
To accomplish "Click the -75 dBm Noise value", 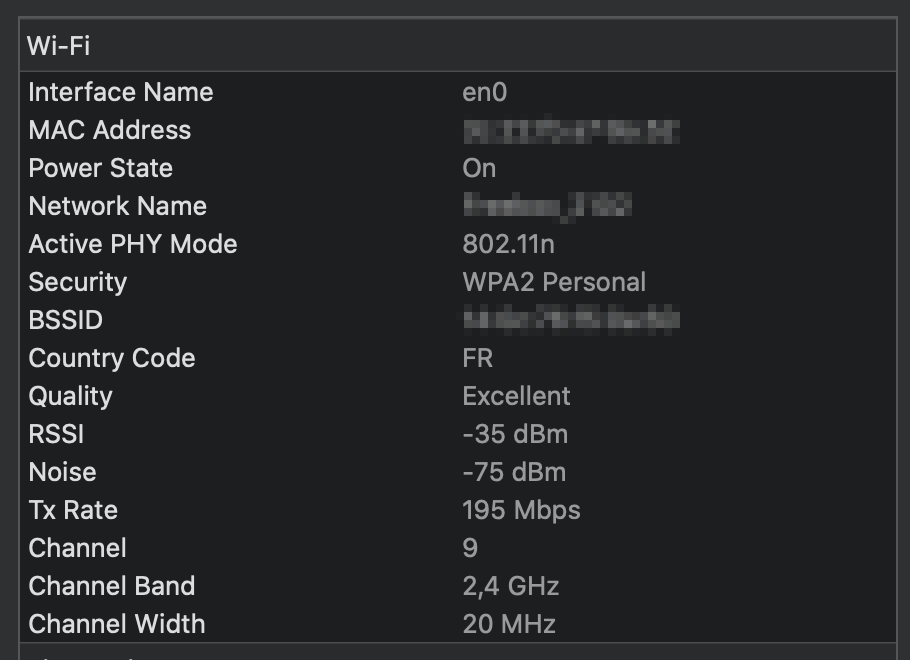I will [514, 472].
